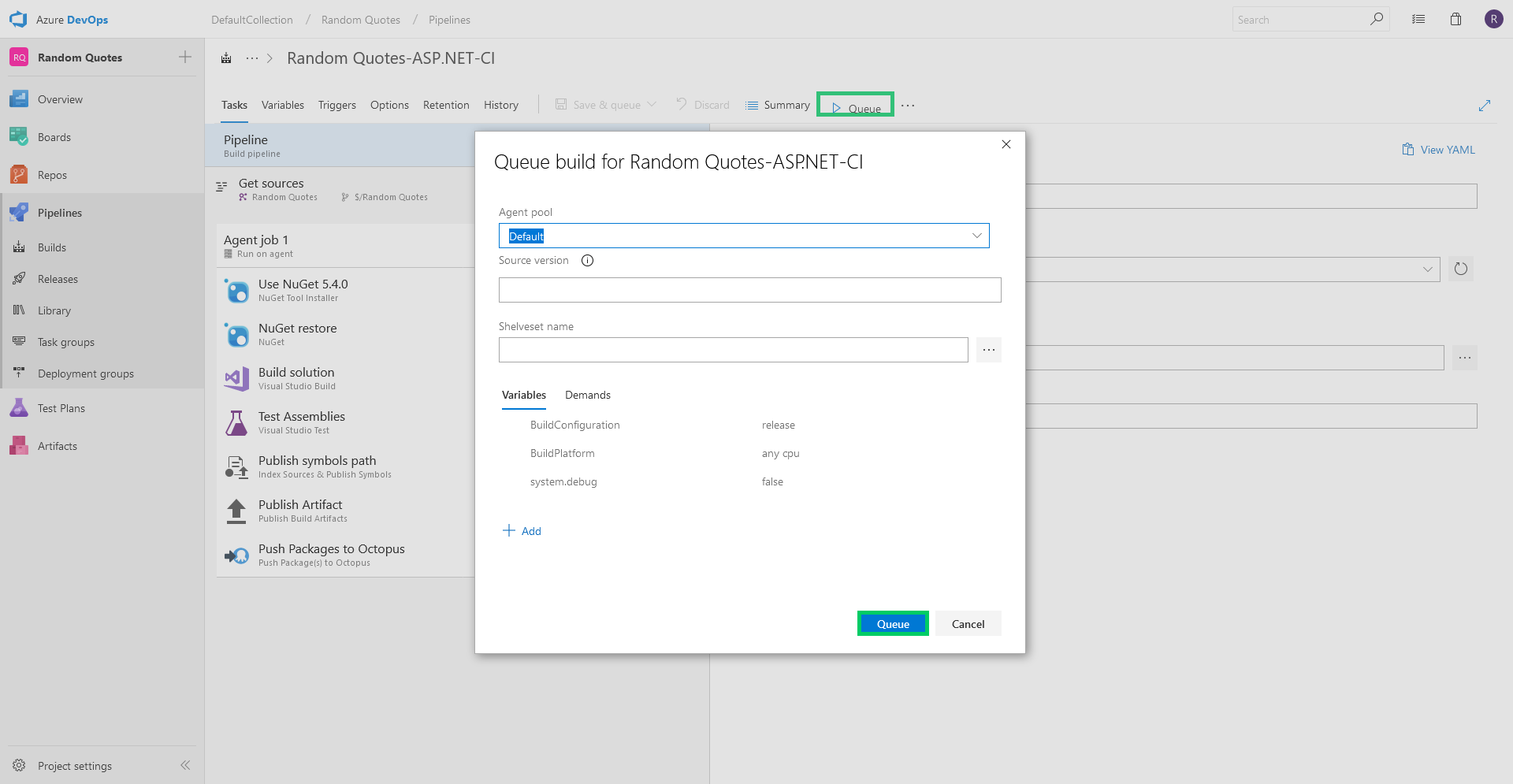
Task: Switch to the Tasks tab
Action: pyautogui.click(x=234, y=105)
